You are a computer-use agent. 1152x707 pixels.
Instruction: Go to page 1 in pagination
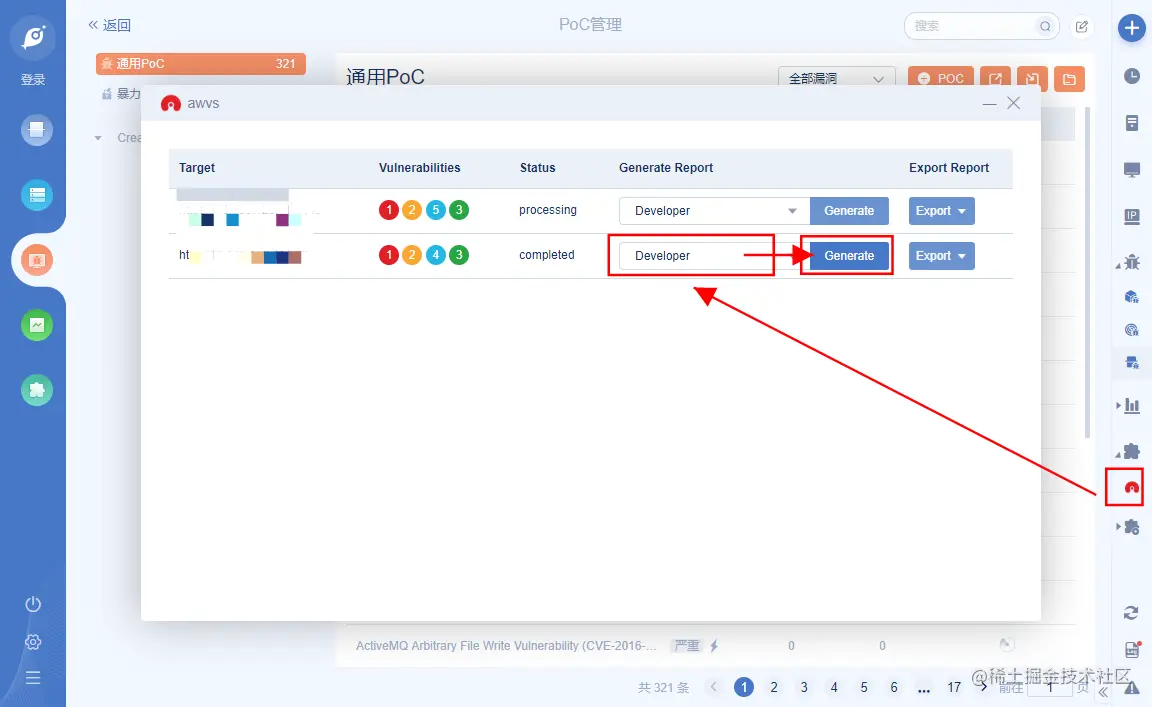click(x=744, y=687)
